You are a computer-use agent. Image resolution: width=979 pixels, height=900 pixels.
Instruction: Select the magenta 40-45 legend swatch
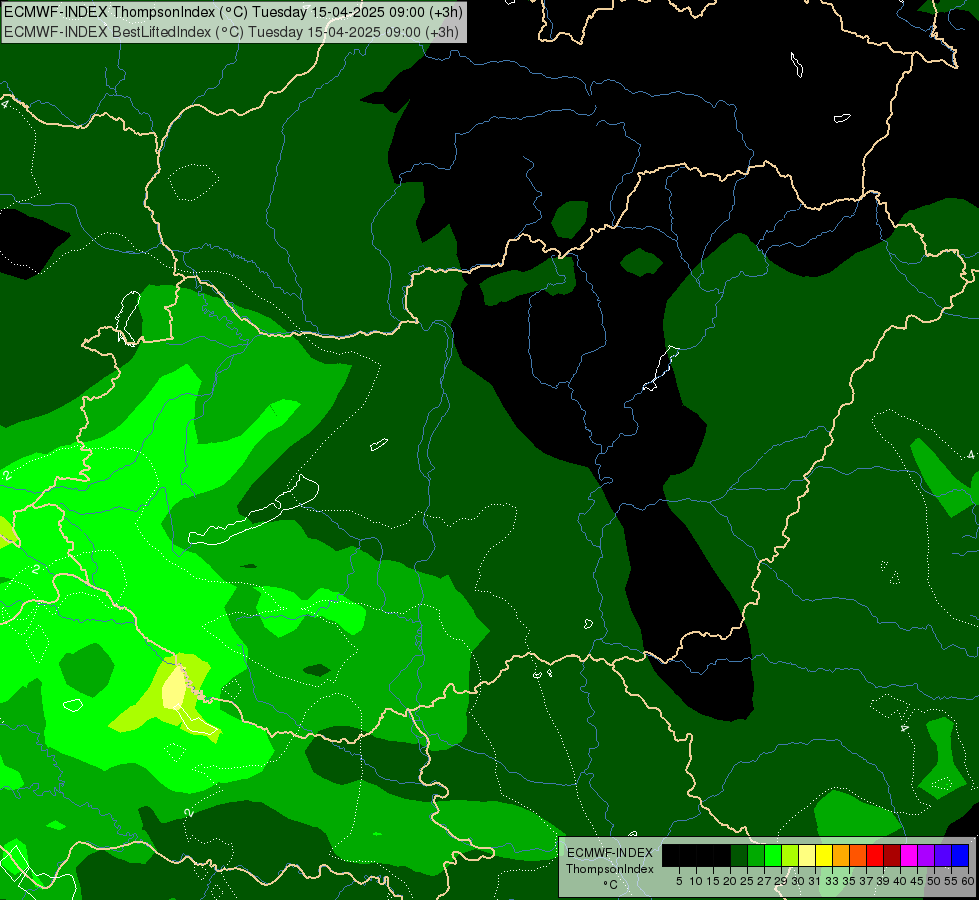909,855
